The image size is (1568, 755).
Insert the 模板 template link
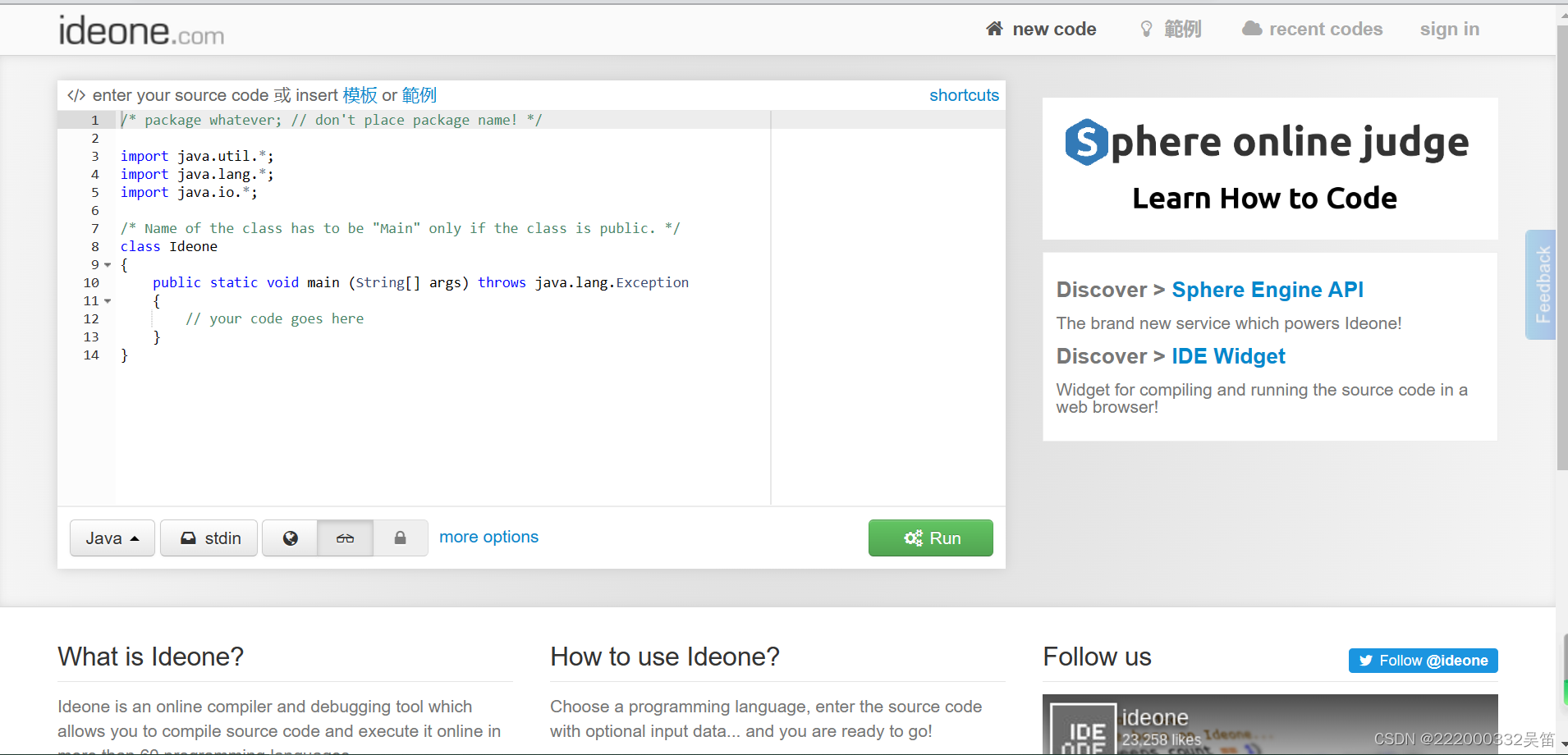click(x=360, y=95)
